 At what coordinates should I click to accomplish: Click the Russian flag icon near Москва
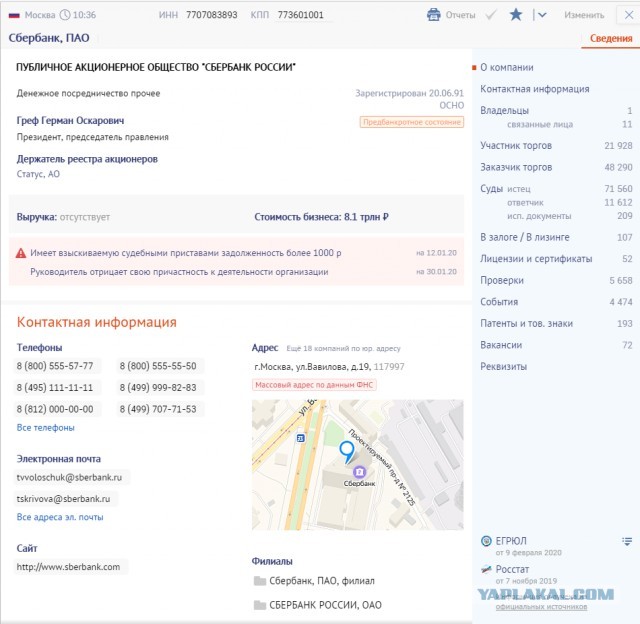tap(14, 16)
